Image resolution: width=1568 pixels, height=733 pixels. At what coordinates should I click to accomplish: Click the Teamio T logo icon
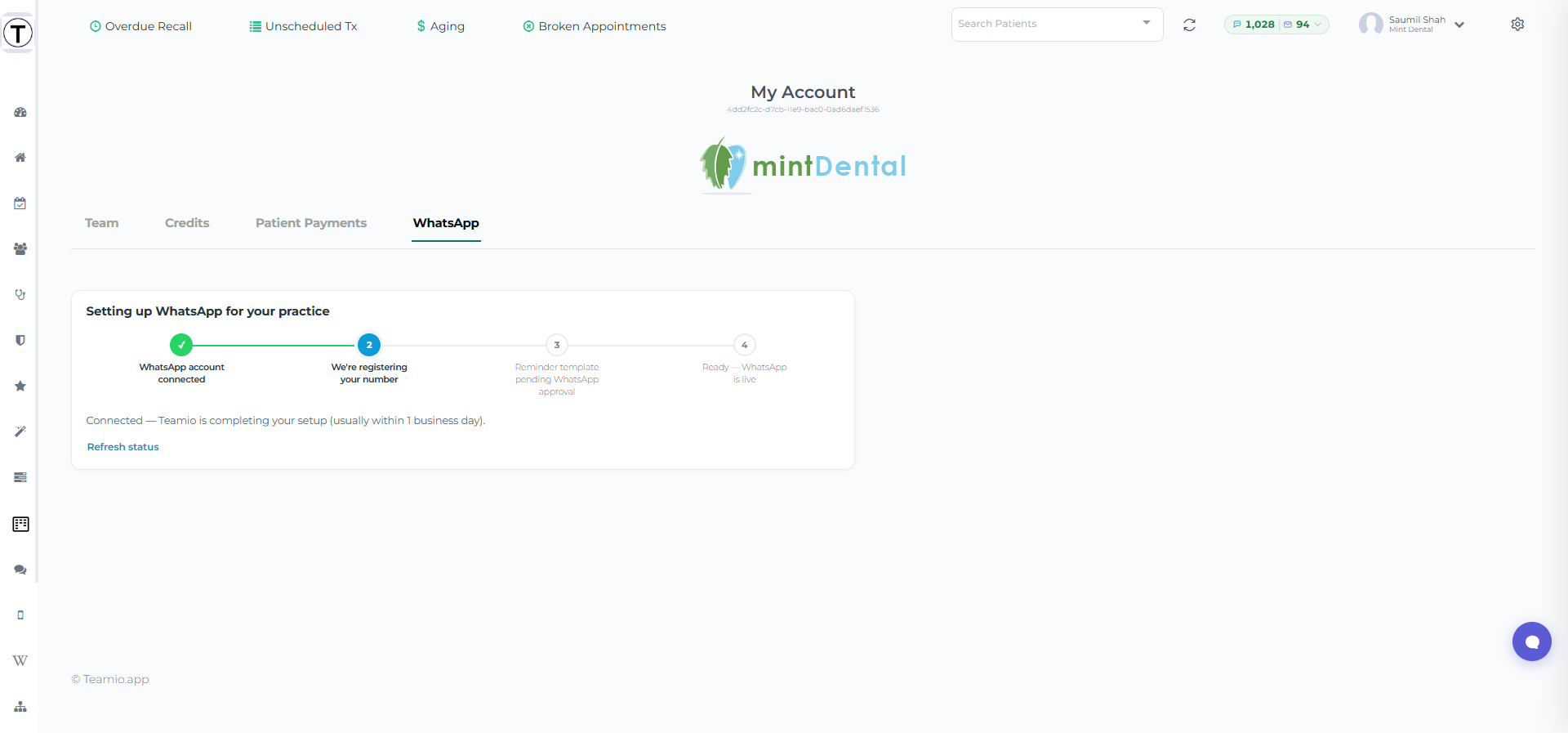click(18, 33)
